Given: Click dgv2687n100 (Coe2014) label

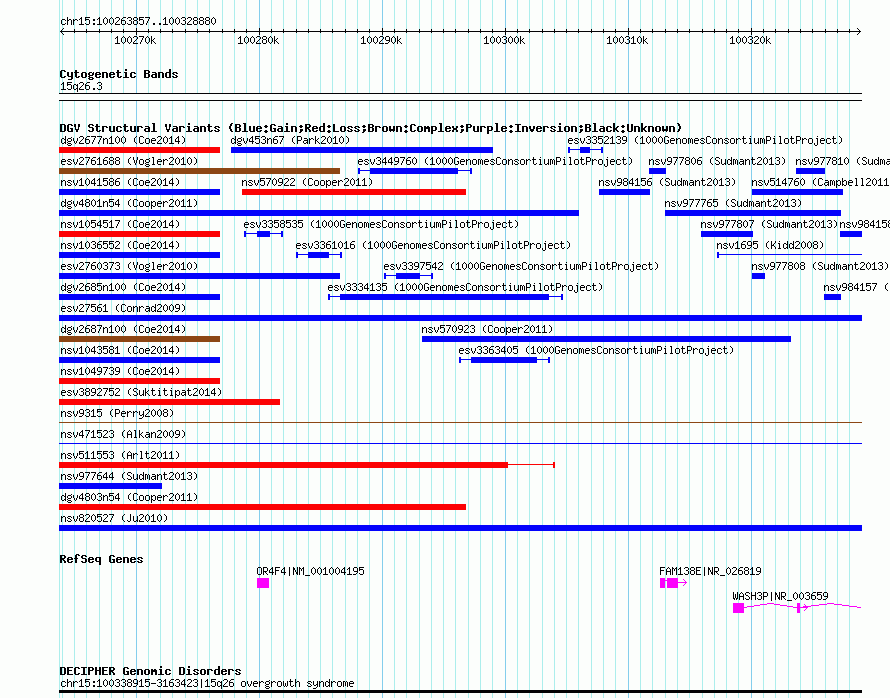Looking at the screenshot, I should (x=123, y=329).
